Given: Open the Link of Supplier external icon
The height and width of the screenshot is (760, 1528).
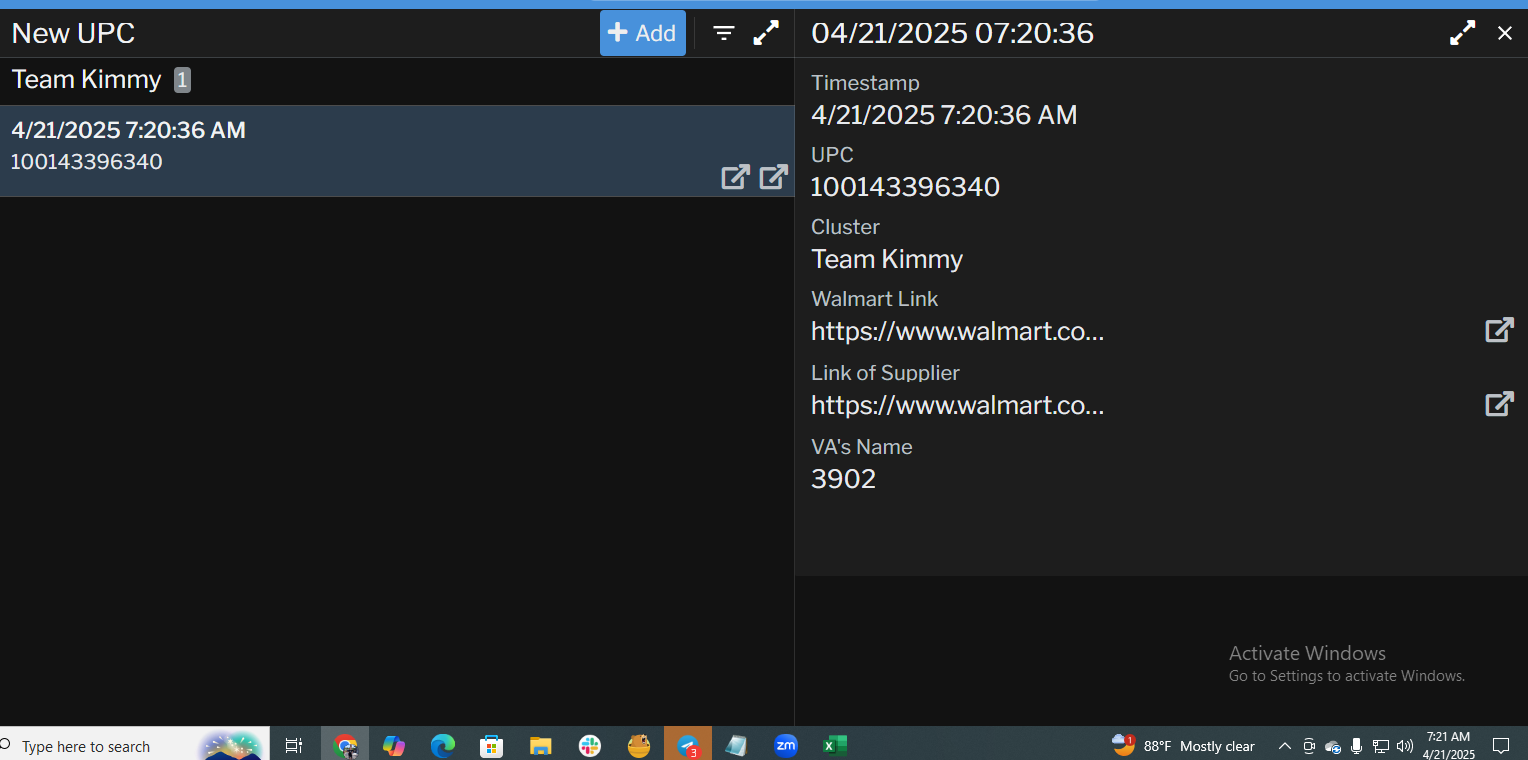Looking at the screenshot, I should tap(1499, 404).
